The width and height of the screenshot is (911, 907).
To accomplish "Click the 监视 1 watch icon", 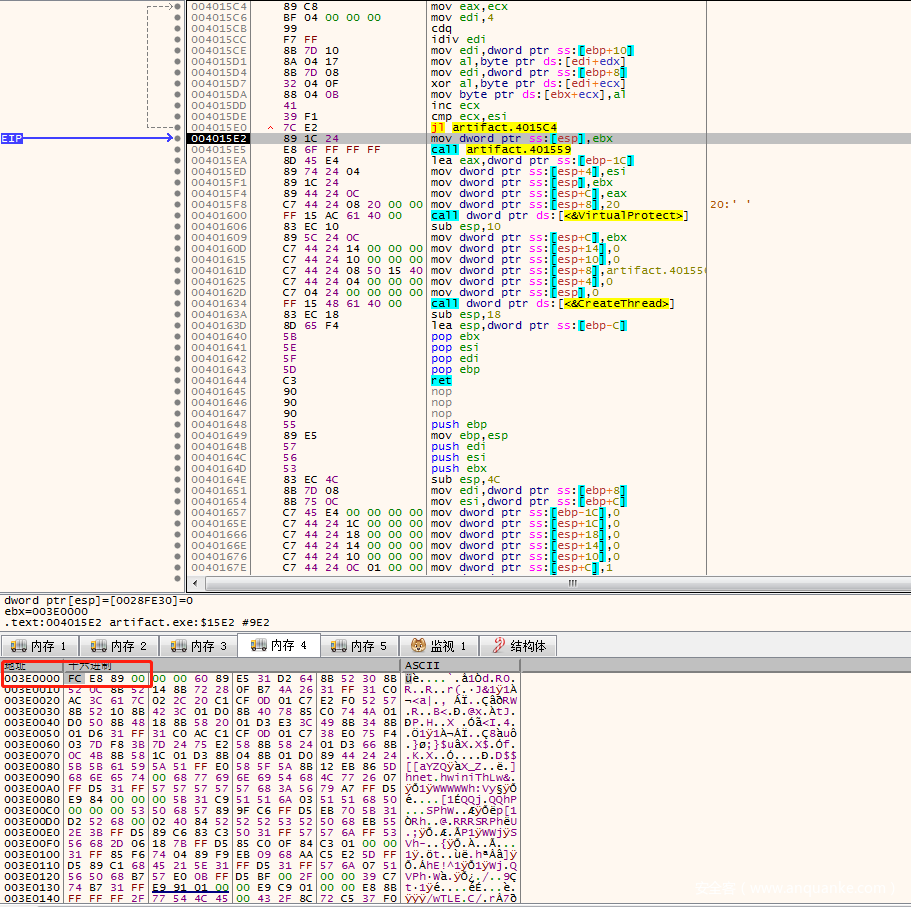I will coord(416,646).
